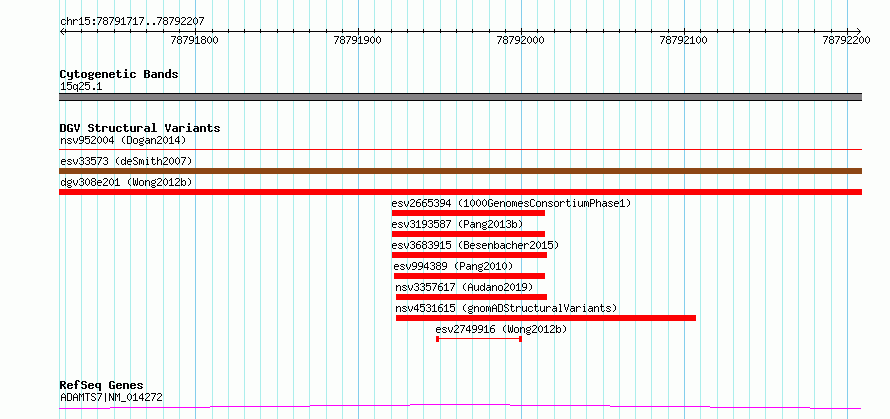Image resolution: width=890 pixels, height=419 pixels.
Task: Click the dgv308e201 (Wong2012b) label
Action: (126, 182)
